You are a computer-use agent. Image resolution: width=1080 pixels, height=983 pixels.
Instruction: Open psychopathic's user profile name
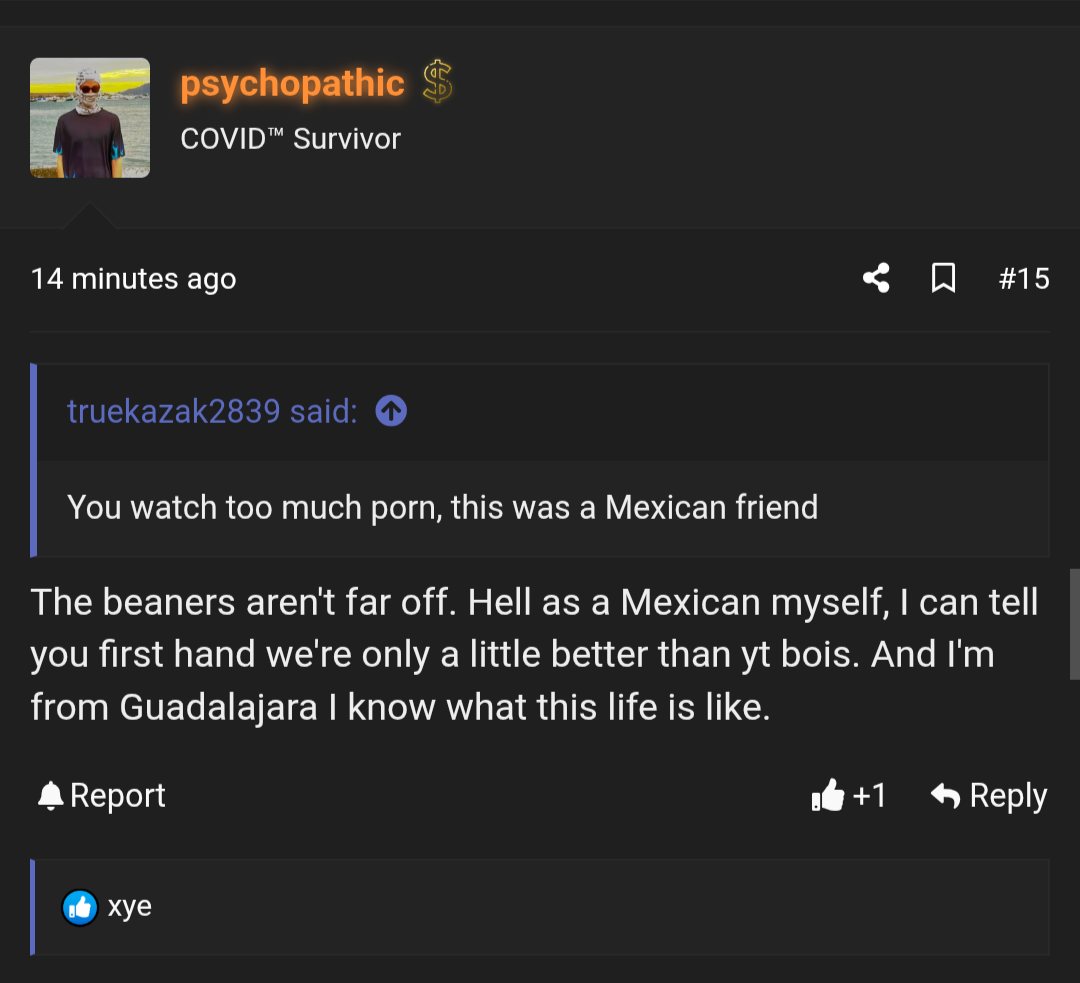point(292,84)
